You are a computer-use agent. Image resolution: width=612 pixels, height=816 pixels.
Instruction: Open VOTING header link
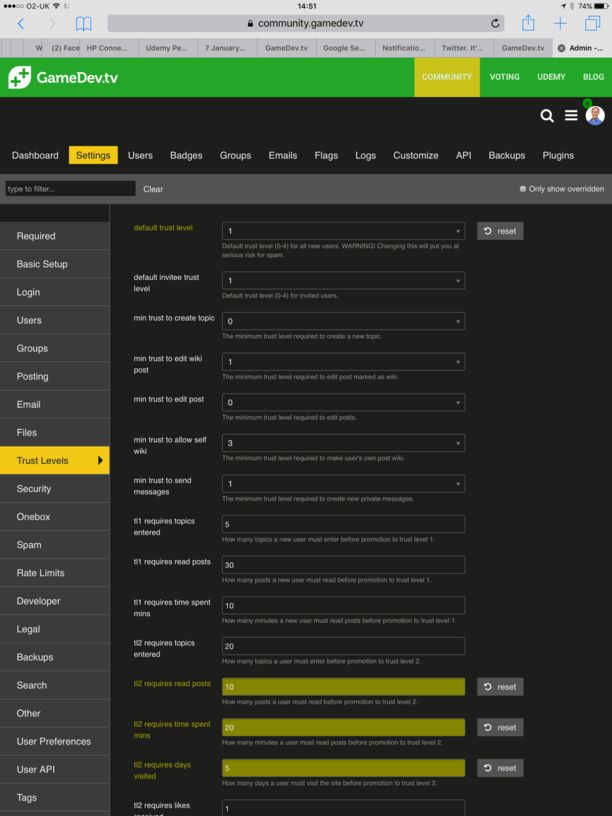504,77
